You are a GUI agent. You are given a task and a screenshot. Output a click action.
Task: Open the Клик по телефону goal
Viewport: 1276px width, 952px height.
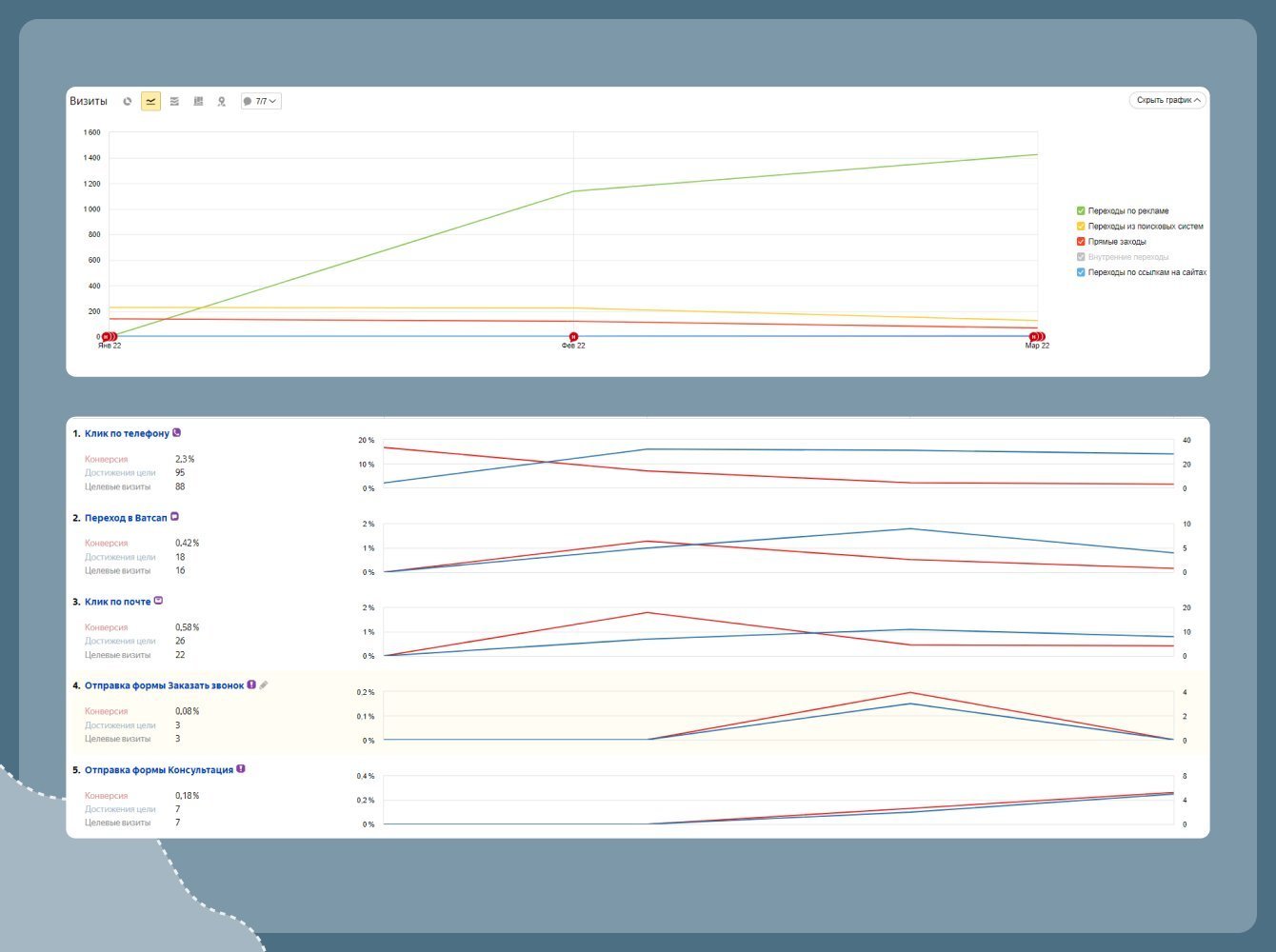point(127,434)
